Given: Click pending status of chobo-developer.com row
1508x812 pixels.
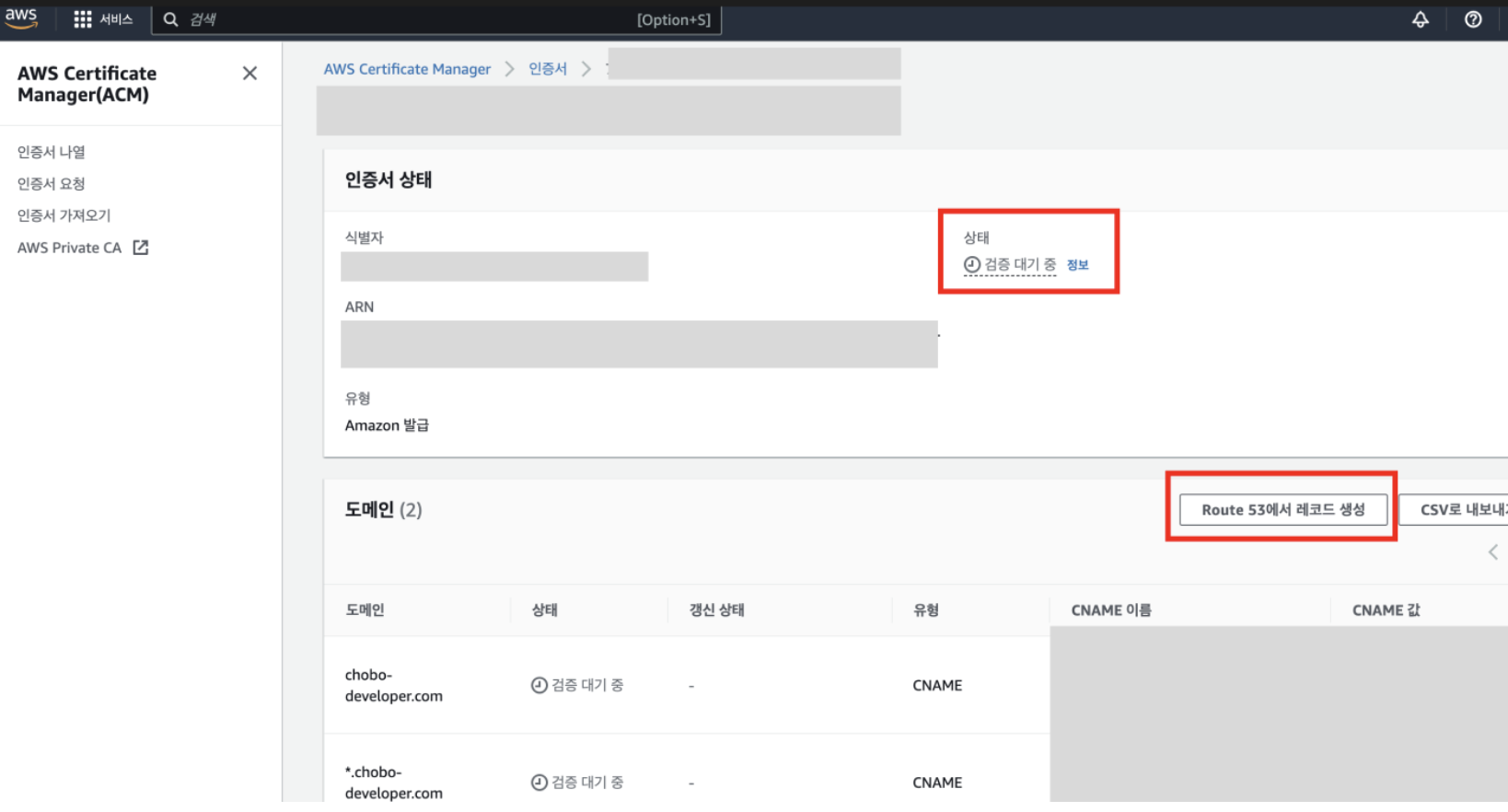Looking at the screenshot, I should [x=577, y=686].
